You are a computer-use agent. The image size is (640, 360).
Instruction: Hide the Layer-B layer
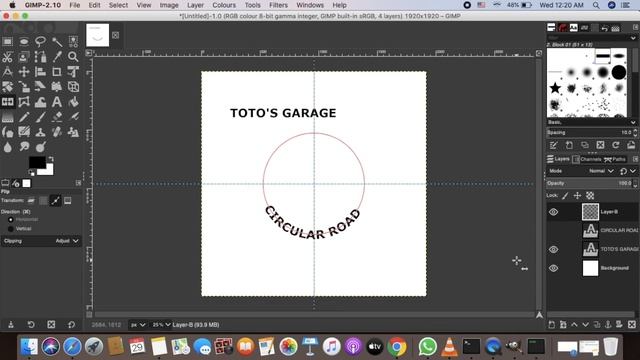[553, 212]
